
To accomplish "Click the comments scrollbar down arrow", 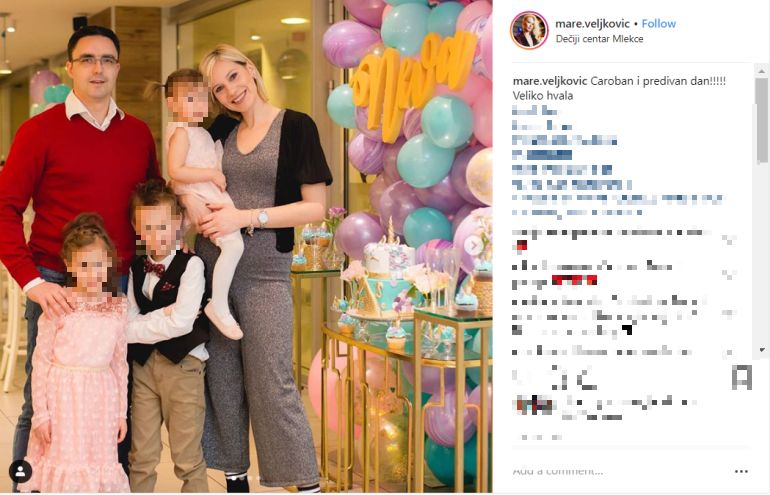I will pos(762,350).
